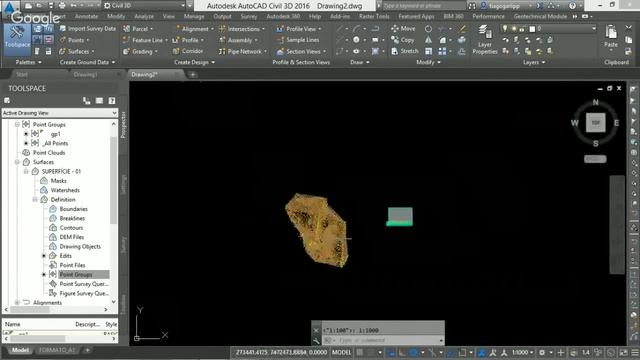Viewport: 640px width, 360px height.
Task: Open the Civil 3D workspace dropdown
Action: point(144,5)
